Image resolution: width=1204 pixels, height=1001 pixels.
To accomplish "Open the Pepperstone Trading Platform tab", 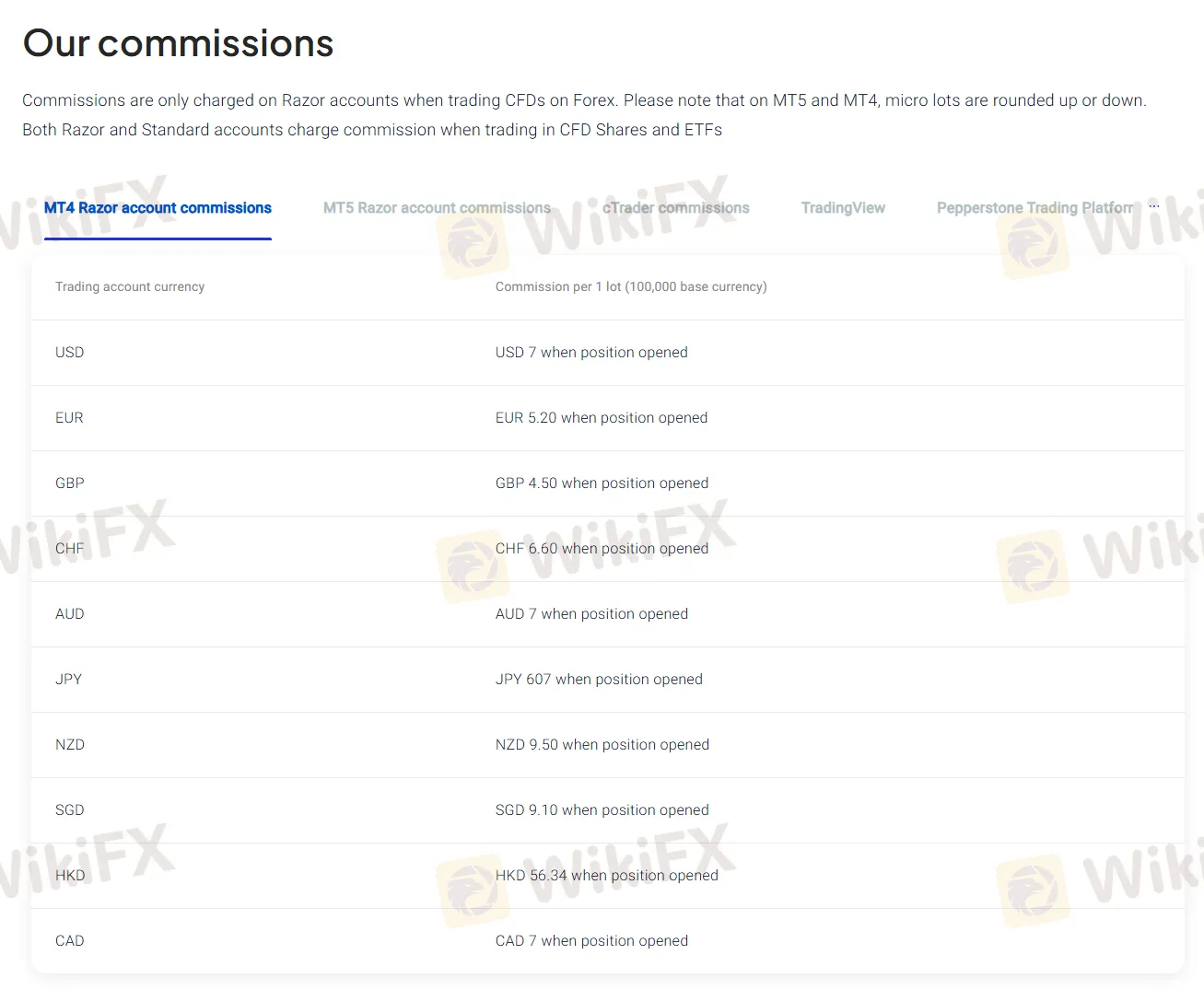I will (x=1035, y=208).
